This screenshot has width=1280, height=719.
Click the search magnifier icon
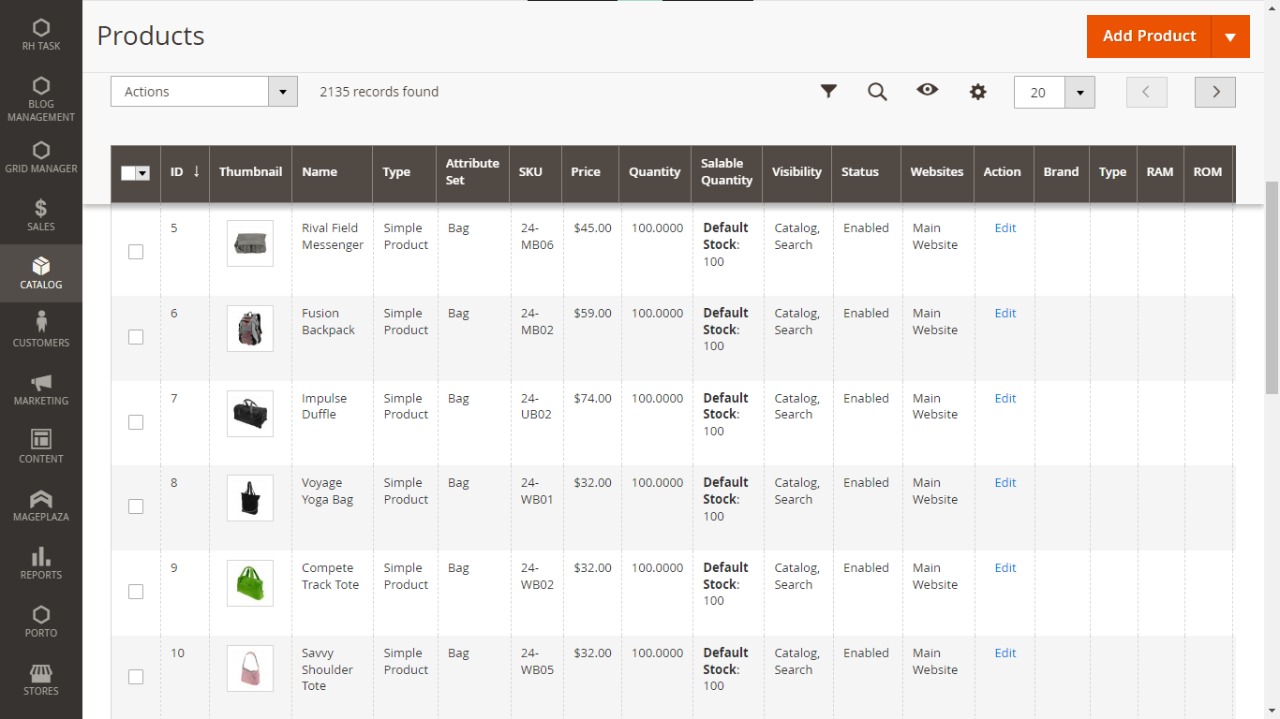[877, 91]
